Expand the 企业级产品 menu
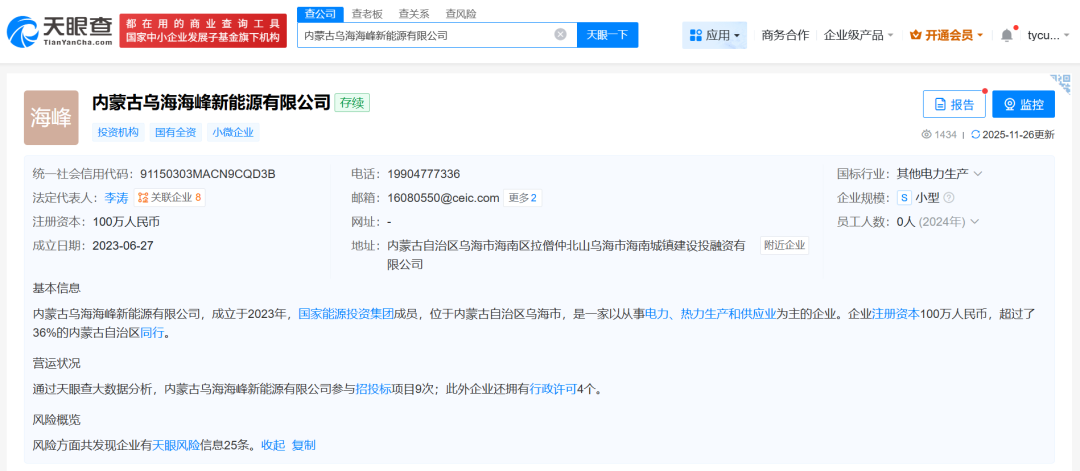The width and height of the screenshot is (1080, 471). [x=858, y=35]
